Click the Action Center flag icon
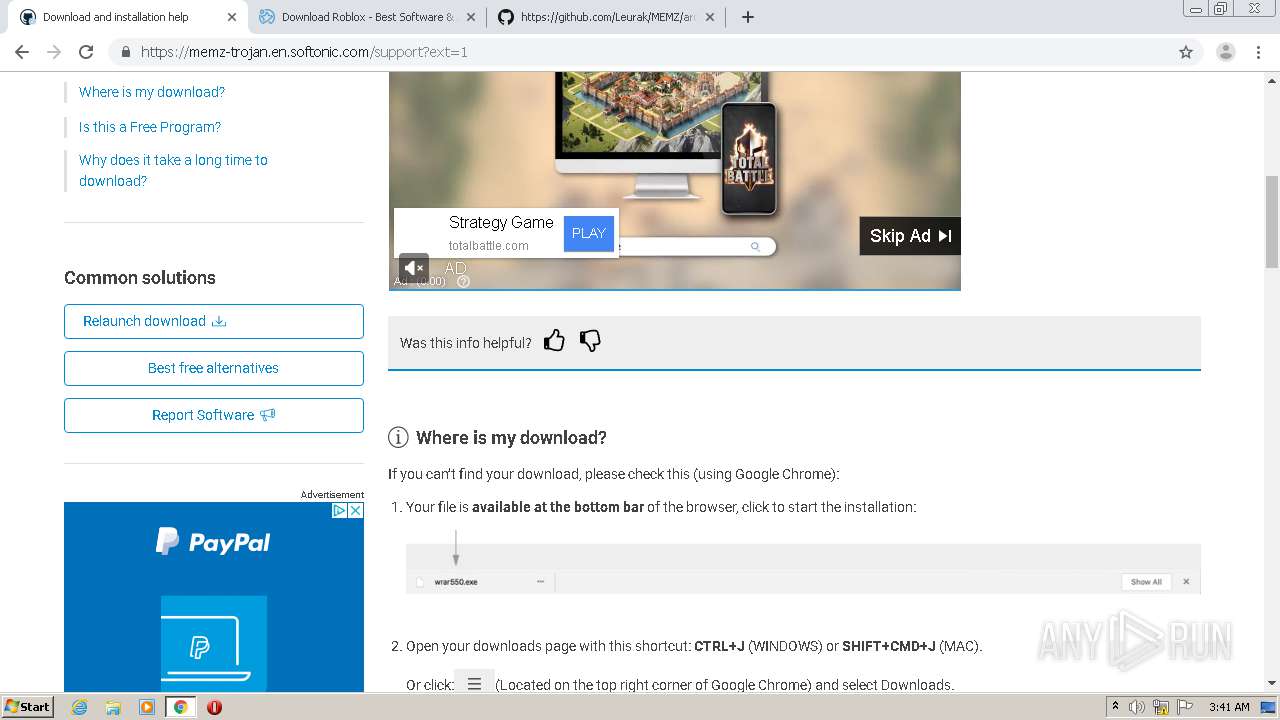Viewport: 1280px width, 720px height. 1185,707
